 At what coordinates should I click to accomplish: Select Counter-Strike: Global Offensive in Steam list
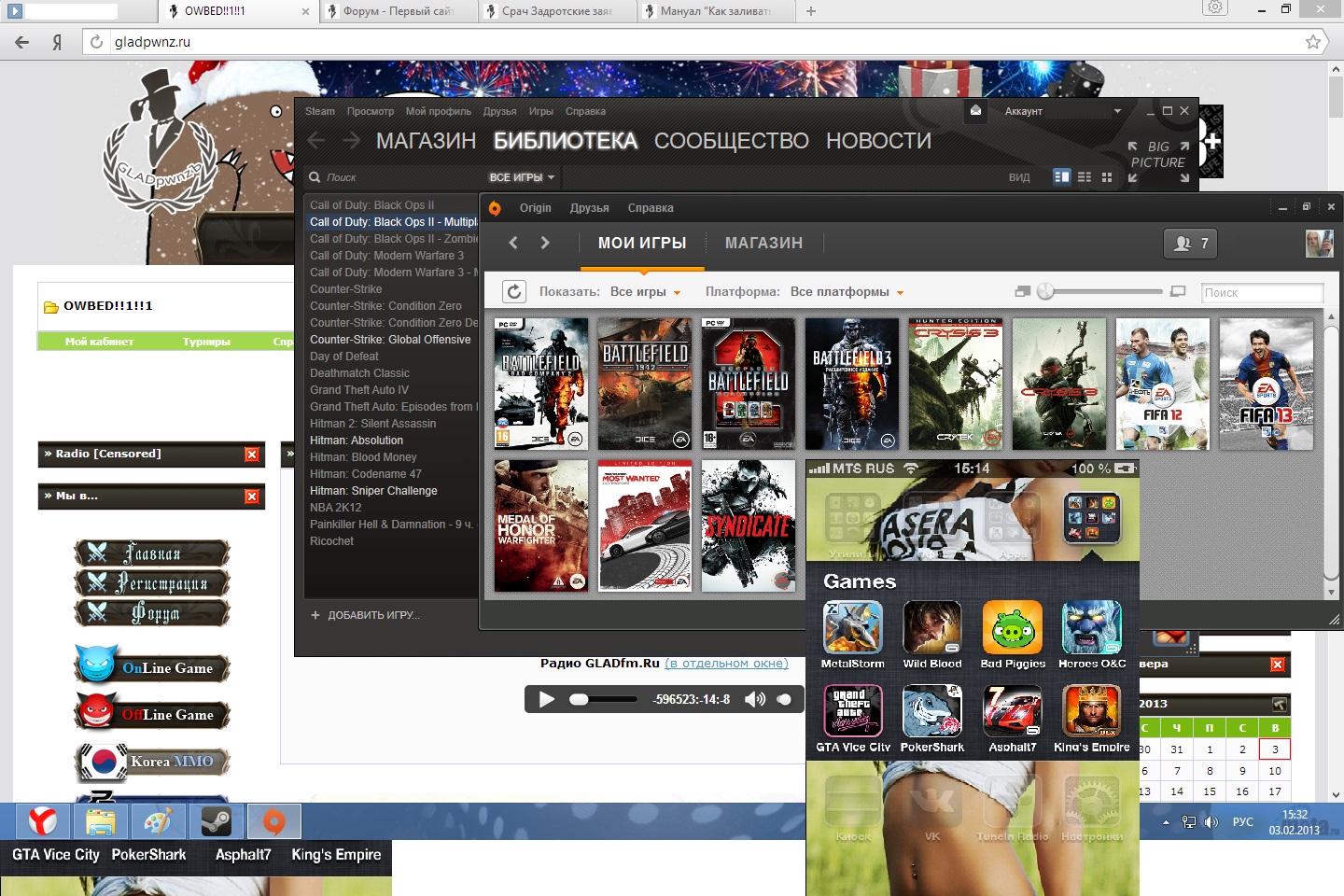[x=390, y=340]
